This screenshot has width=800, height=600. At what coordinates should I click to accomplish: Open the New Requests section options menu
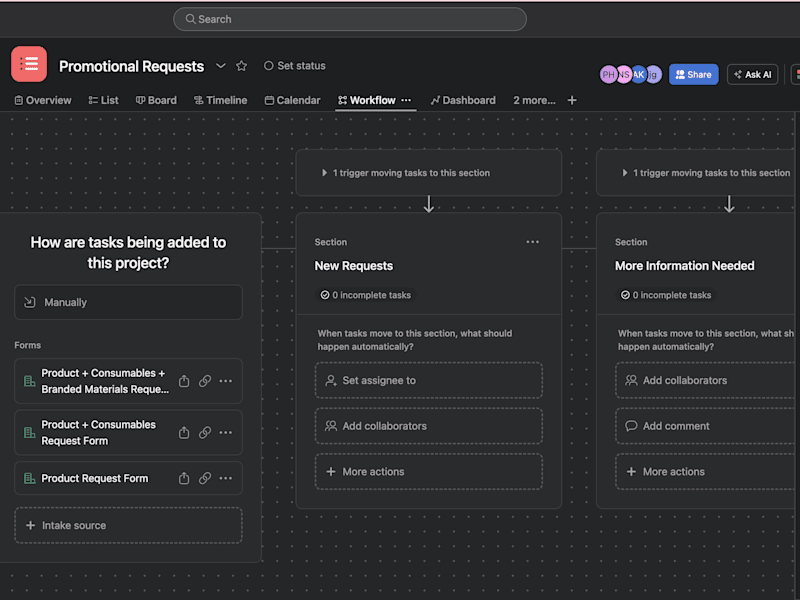point(533,242)
